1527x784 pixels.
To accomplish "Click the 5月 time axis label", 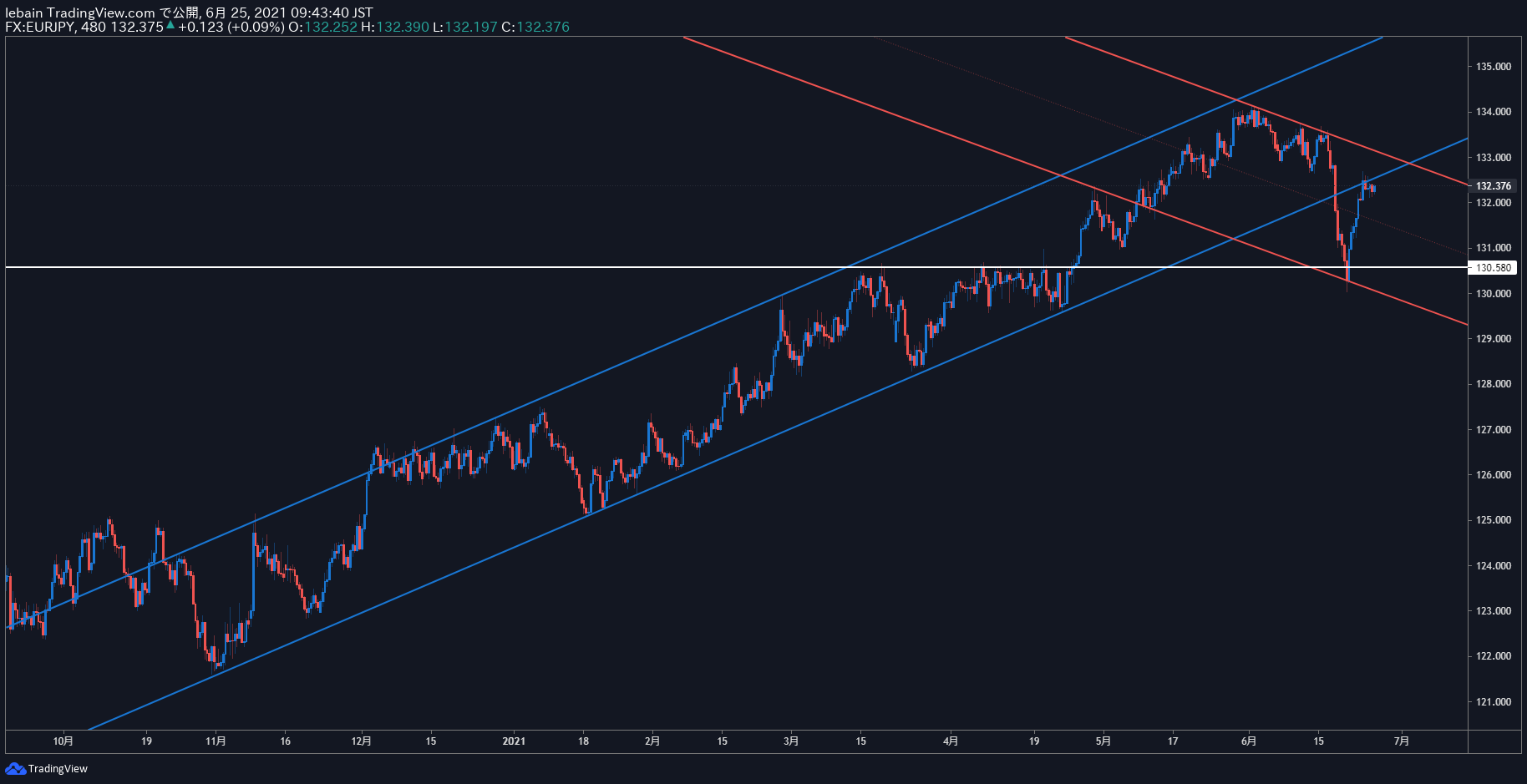I will (x=1103, y=741).
